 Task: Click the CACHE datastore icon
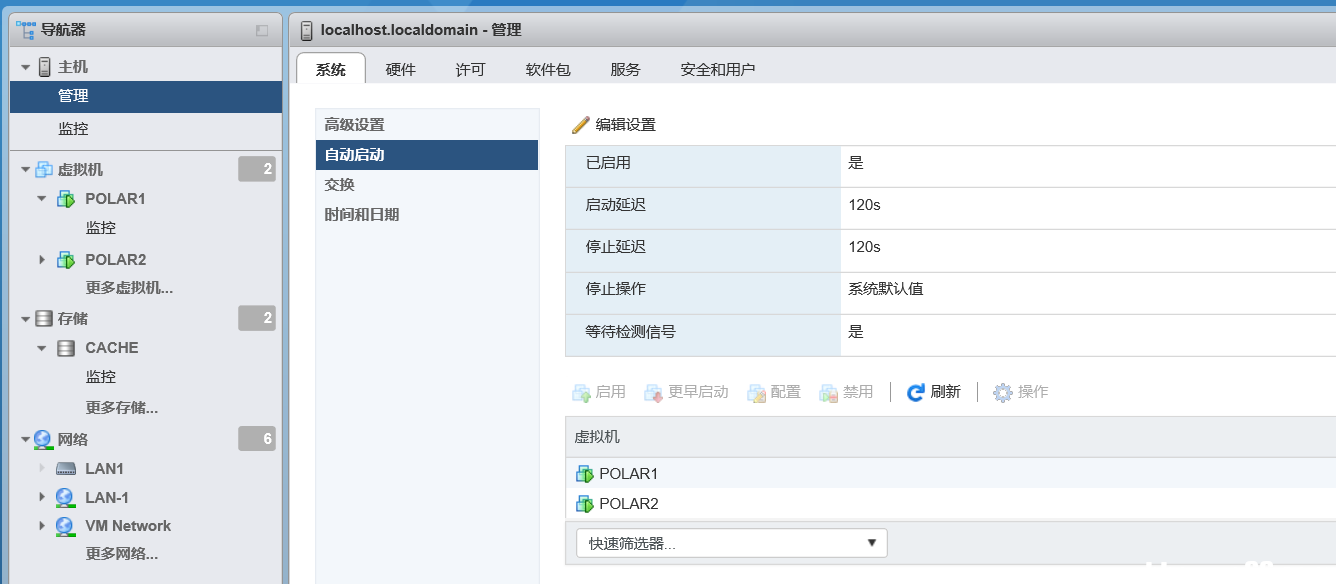click(x=66, y=348)
